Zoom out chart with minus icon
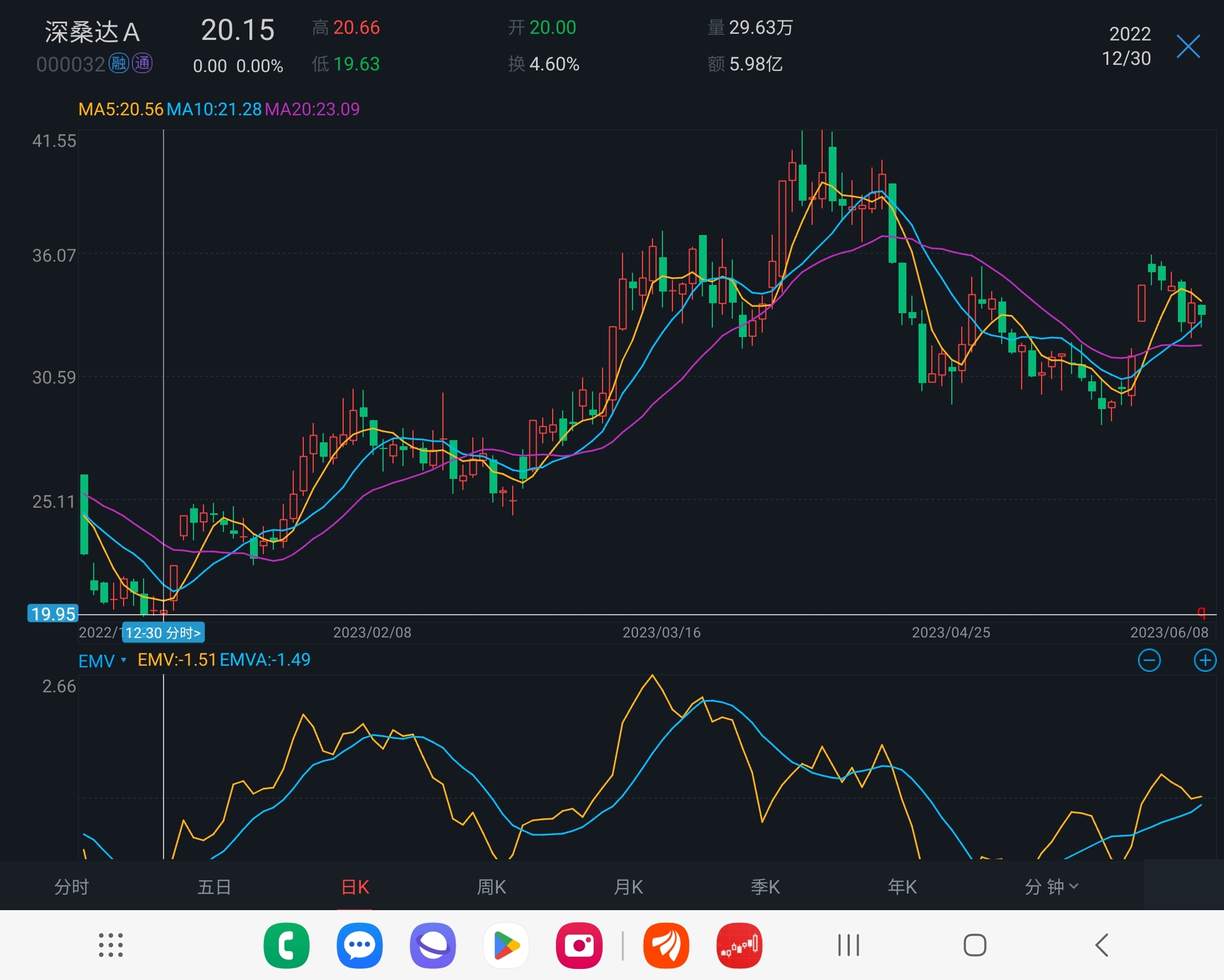 (1149, 660)
